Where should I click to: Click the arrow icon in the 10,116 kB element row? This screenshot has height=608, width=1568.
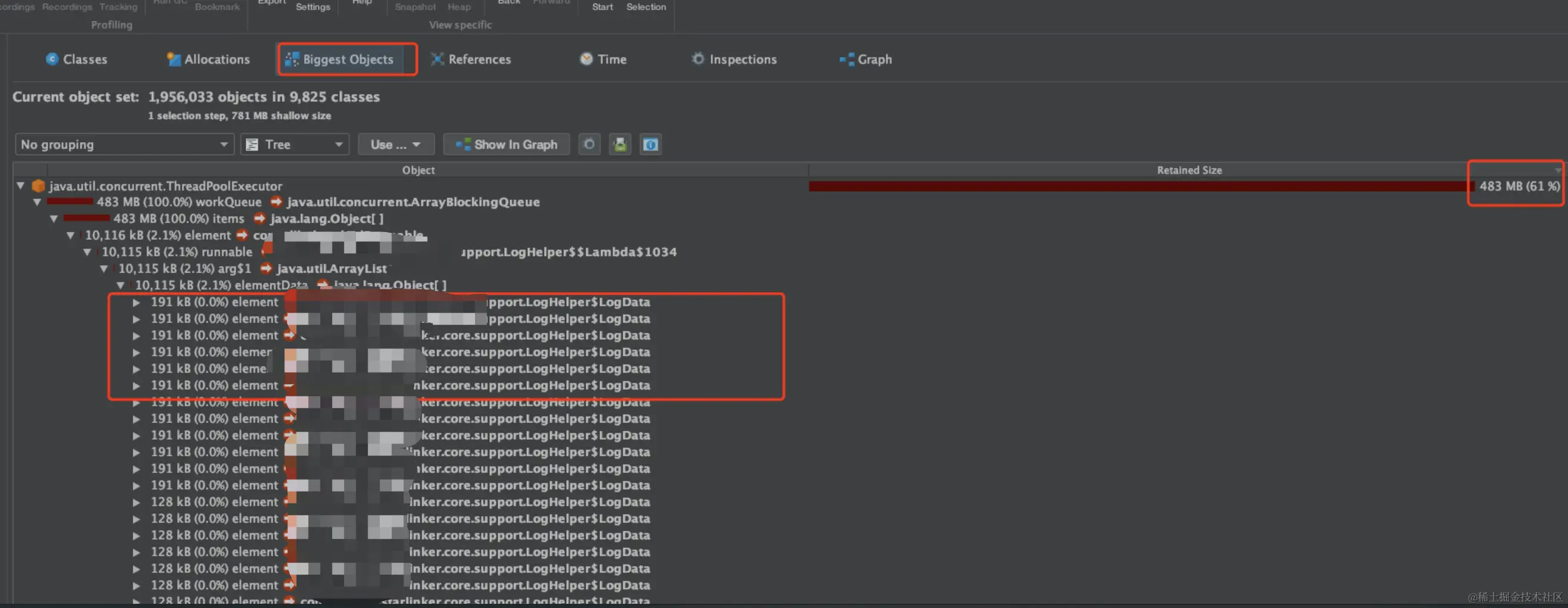[242, 235]
